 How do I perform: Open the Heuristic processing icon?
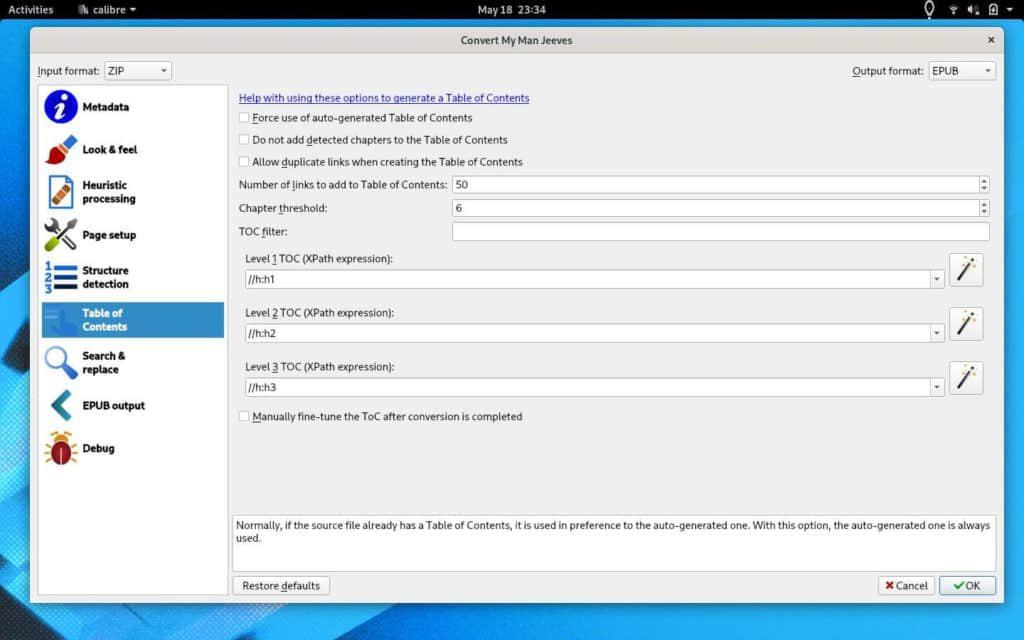(x=61, y=192)
